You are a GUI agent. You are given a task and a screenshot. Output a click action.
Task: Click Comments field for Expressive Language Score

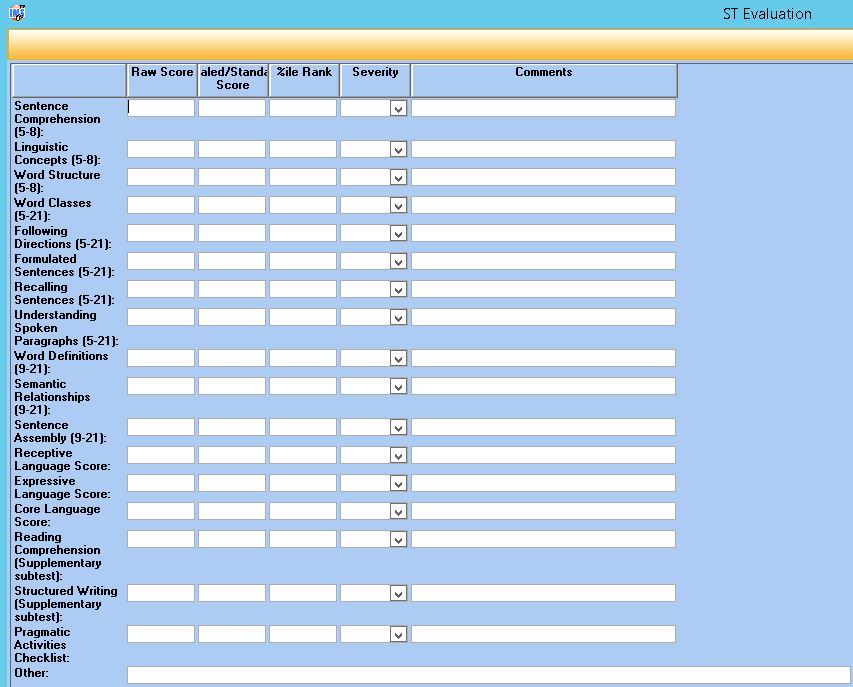pyautogui.click(x=543, y=483)
